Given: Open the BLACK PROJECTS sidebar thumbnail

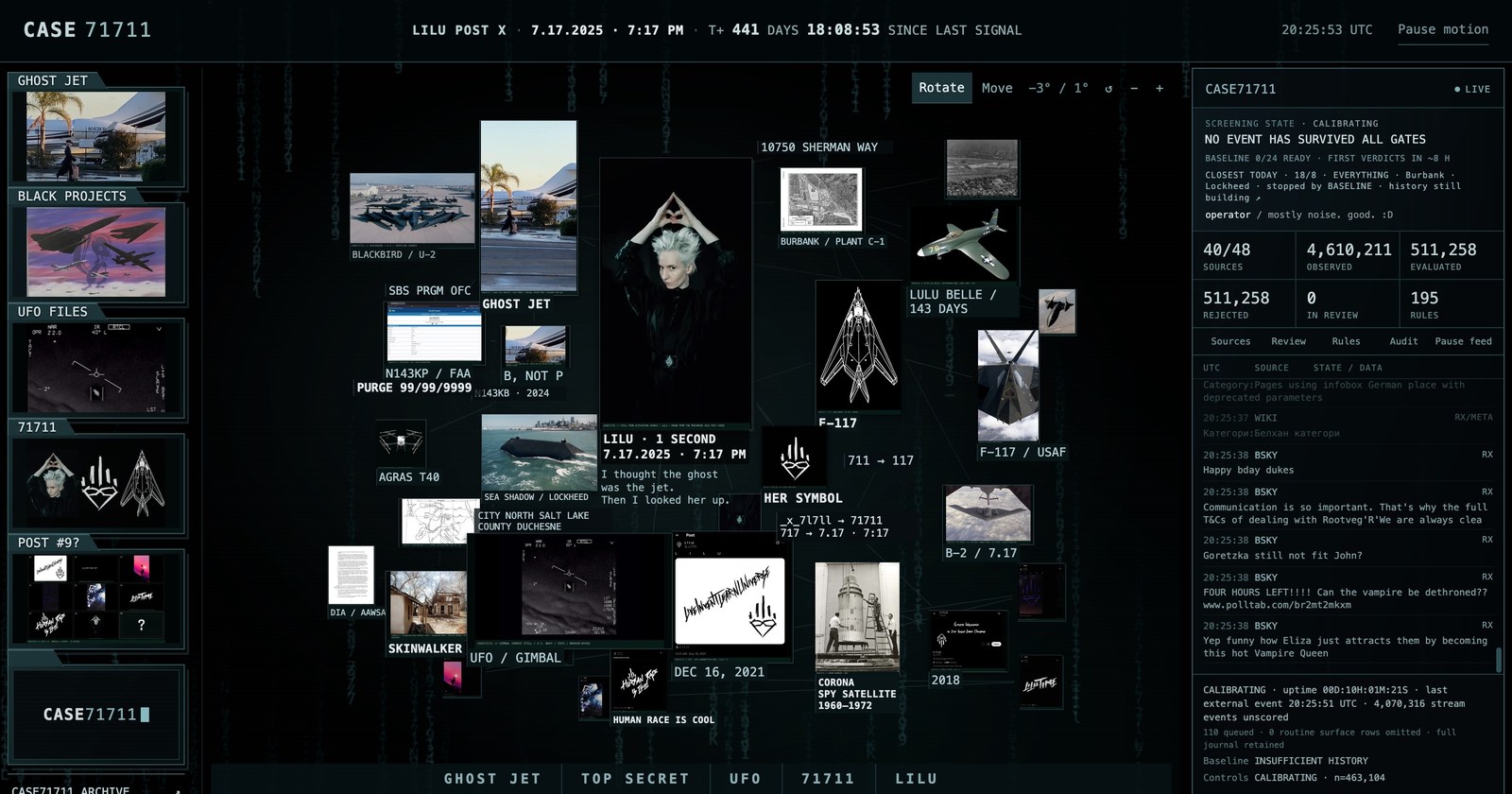Looking at the screenshot, I should [96, 251].
